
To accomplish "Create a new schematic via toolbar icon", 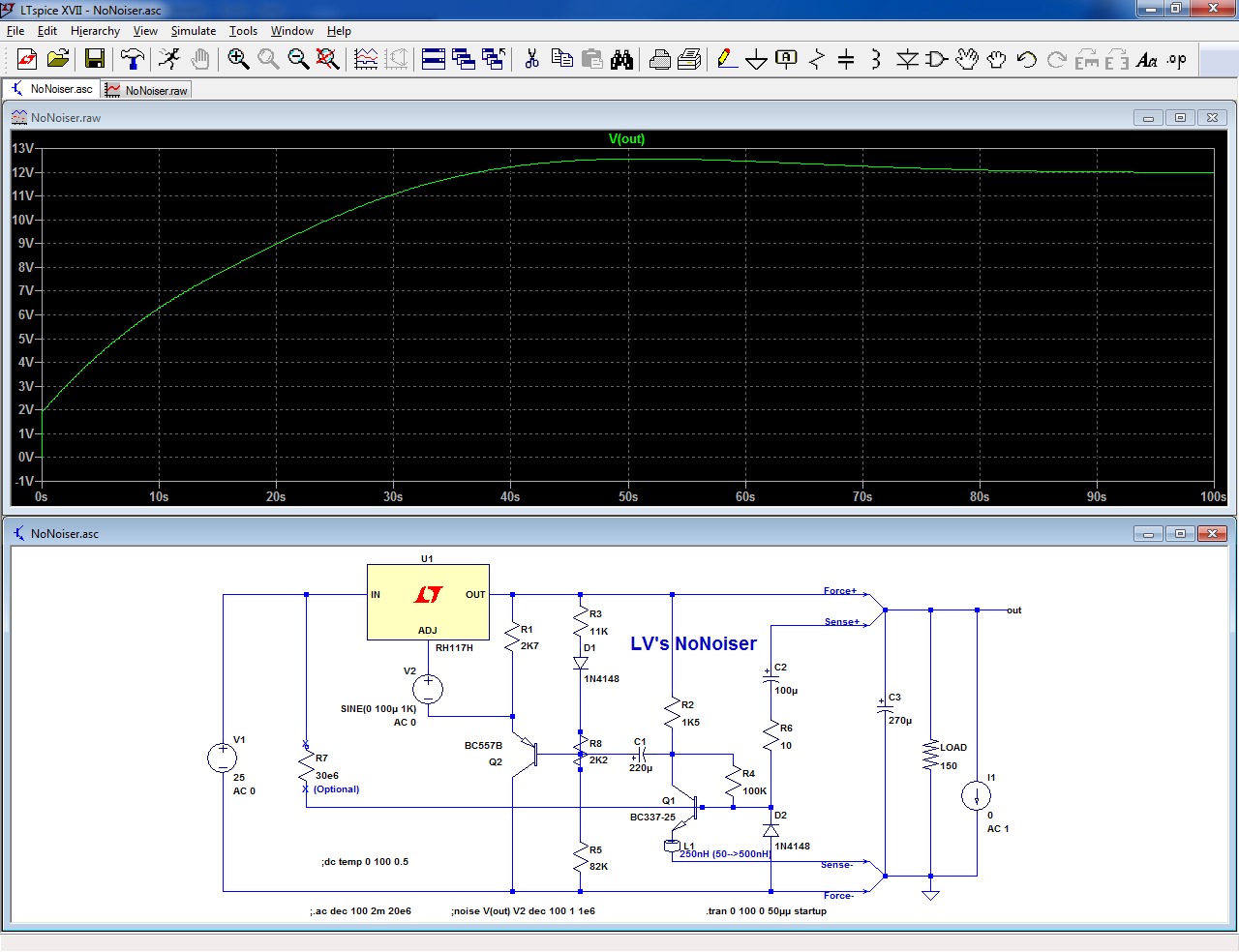I will coord(27,59).
